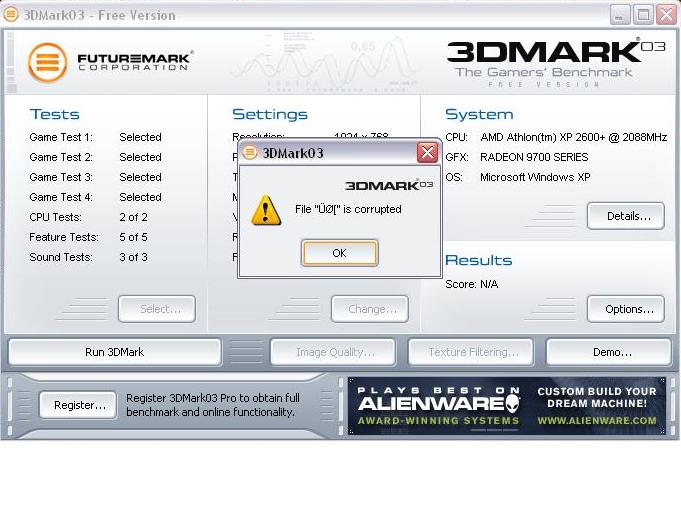The image size is (681, 512).
Task: Click the Select tests button
Action: pos(157,309)
